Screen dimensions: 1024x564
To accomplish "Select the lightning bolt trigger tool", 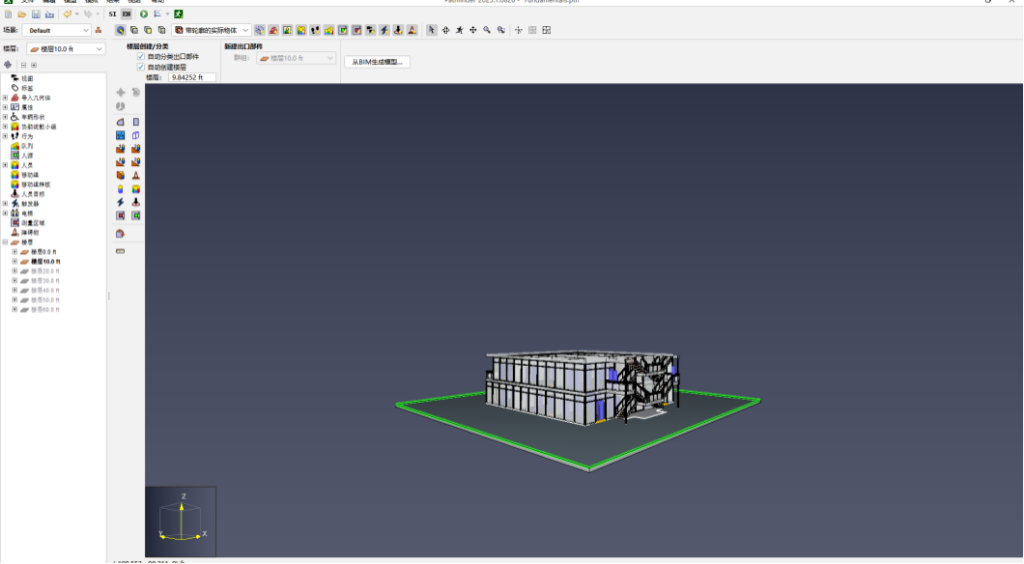I will click(x=120, y=202).
